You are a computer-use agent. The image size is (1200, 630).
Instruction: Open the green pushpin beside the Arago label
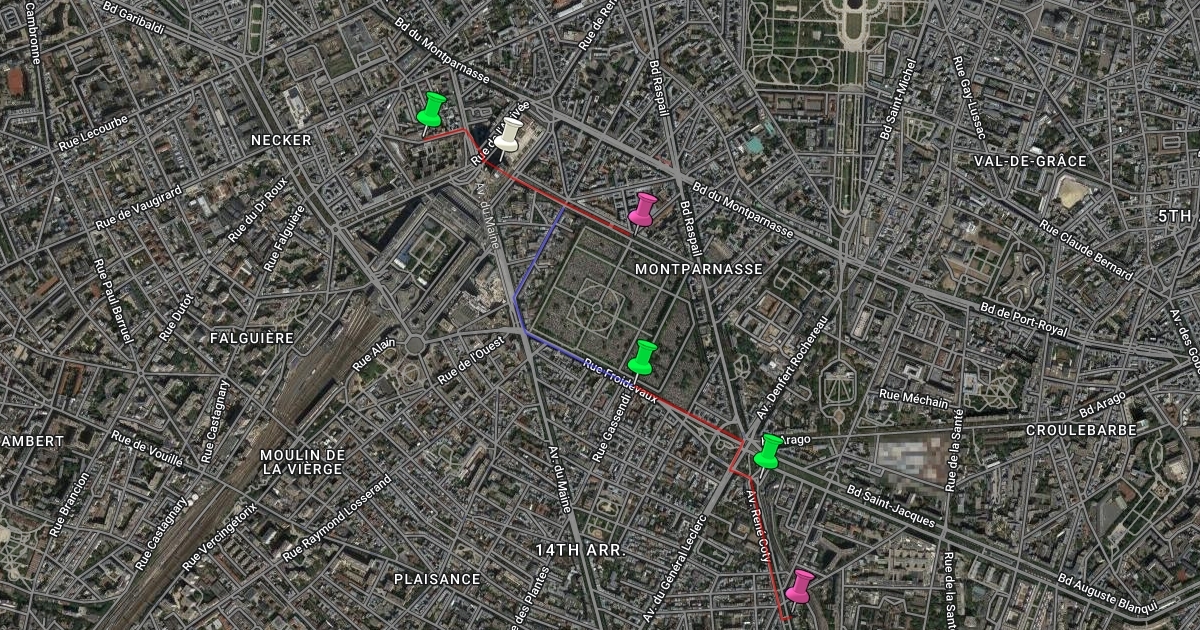768,451
